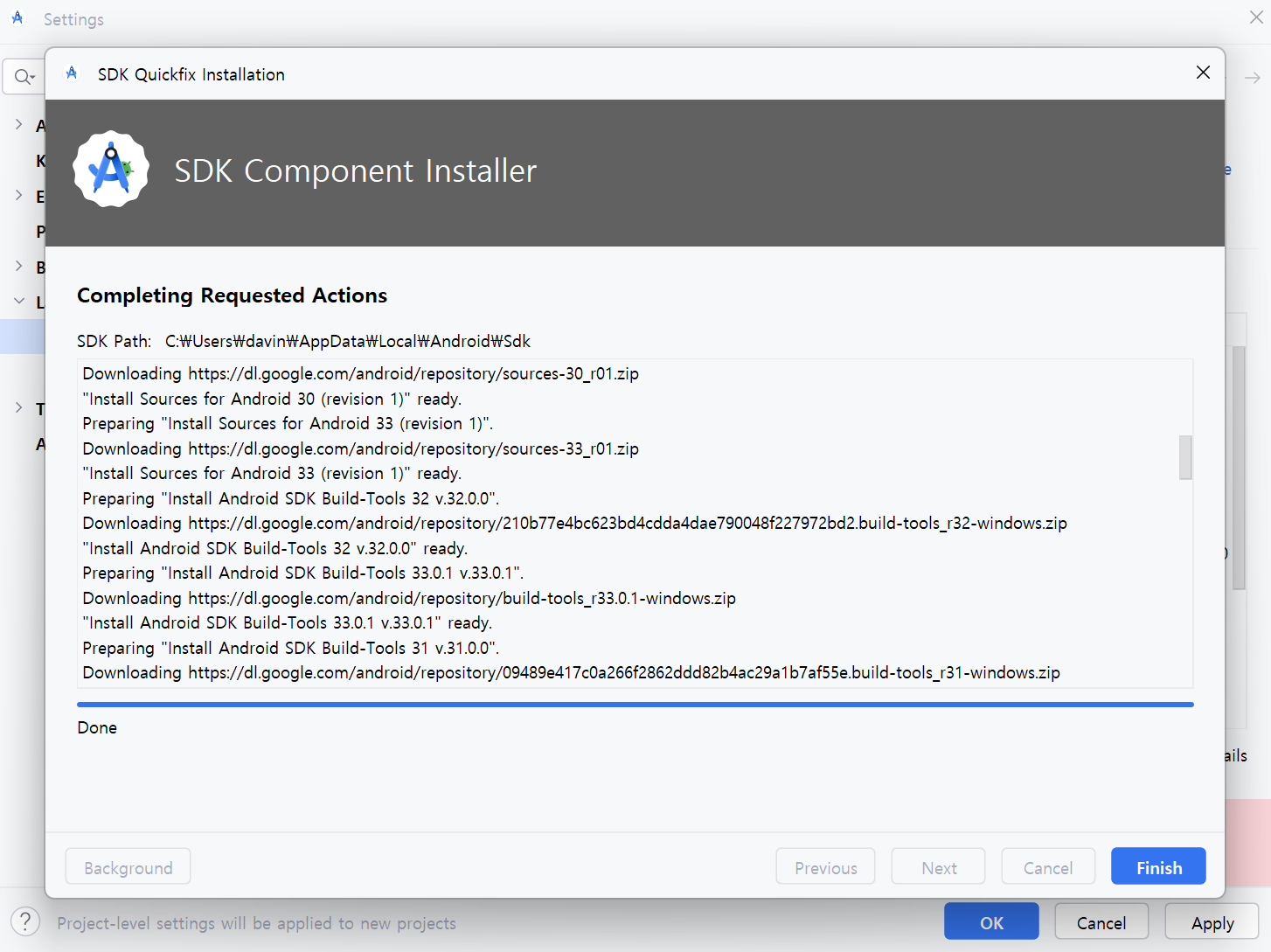Click the Settings window app icon
The height and width of the screenshot is (952, 1271).
pyautogui.click(x=17, y=18)
